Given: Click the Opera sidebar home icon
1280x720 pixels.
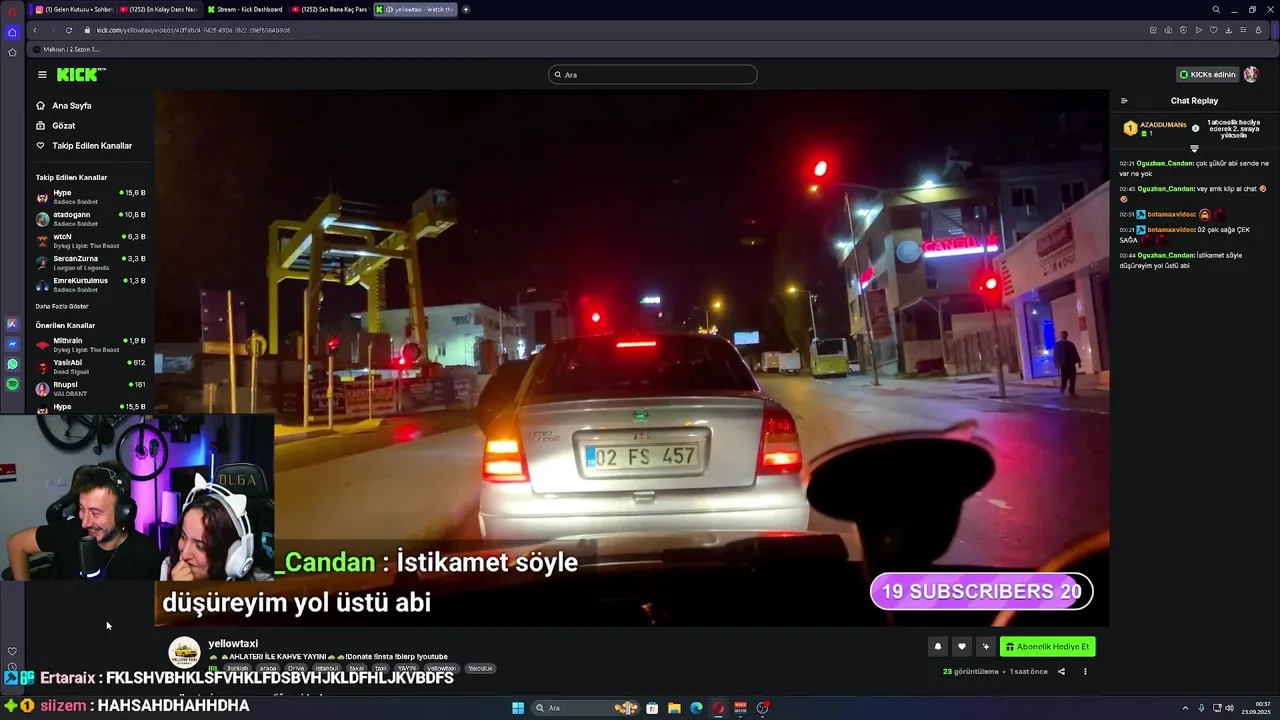Looking at the screenshot, I should (12, 32).
